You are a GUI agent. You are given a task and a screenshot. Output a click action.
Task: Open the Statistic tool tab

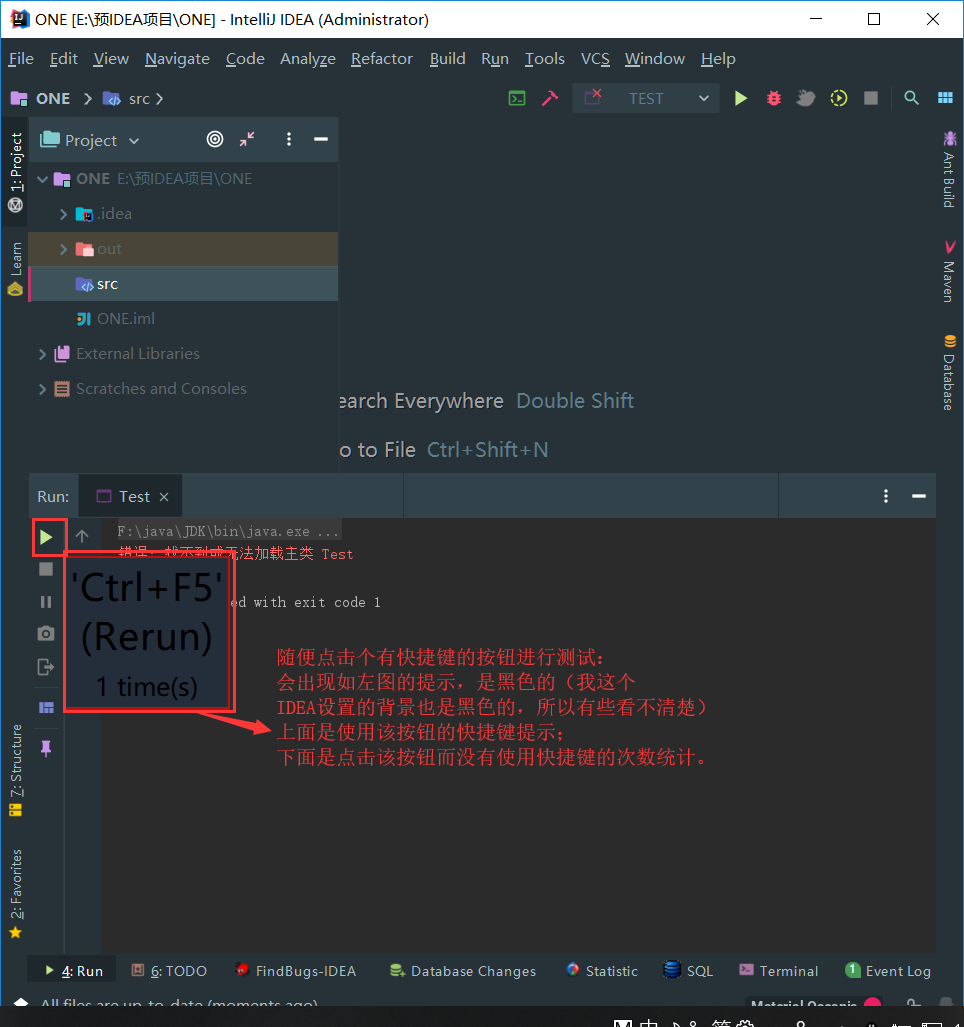pyautogui.click(x=602, y=971)
